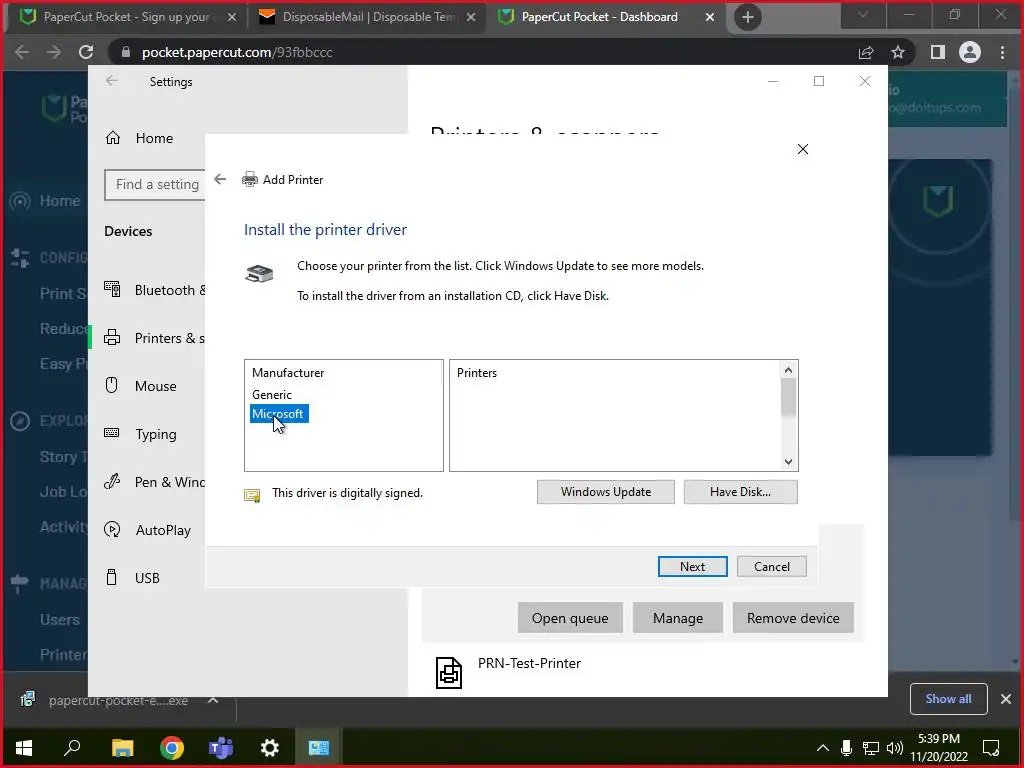The width and height of the screenshot is (1024, 768).
Task: Click Next in Add Printer dialog
Action: point(692,566)
